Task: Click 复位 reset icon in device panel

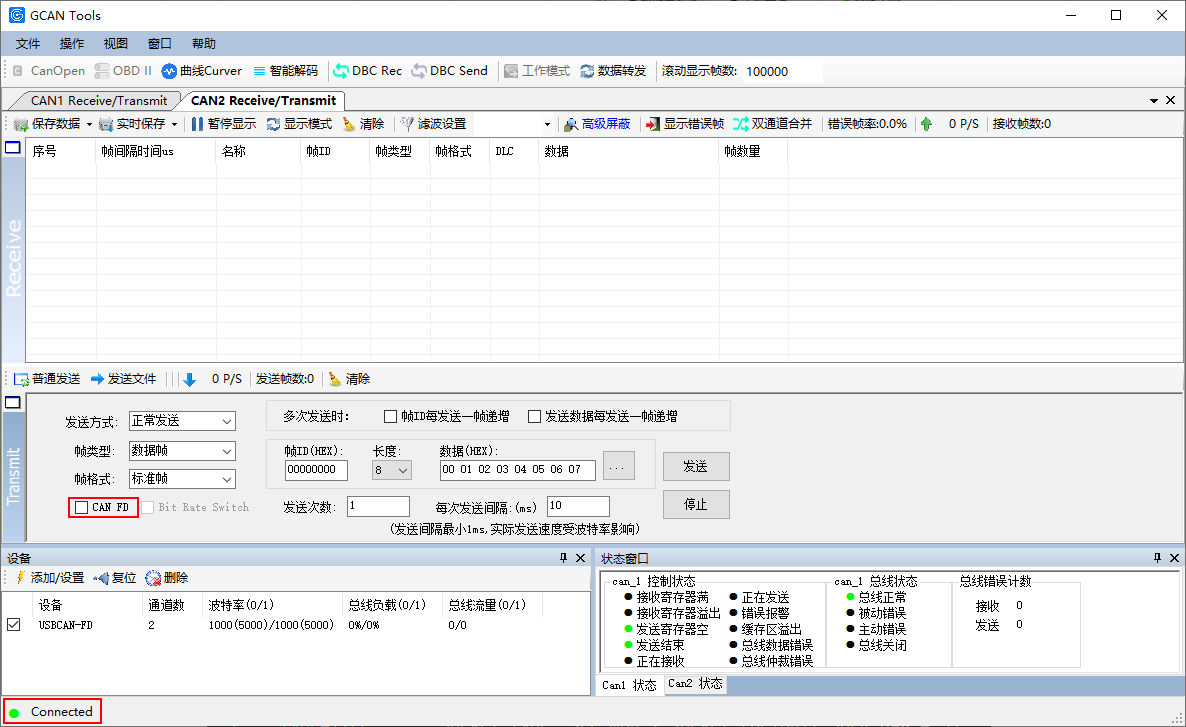Action: (x=101, y=578)
